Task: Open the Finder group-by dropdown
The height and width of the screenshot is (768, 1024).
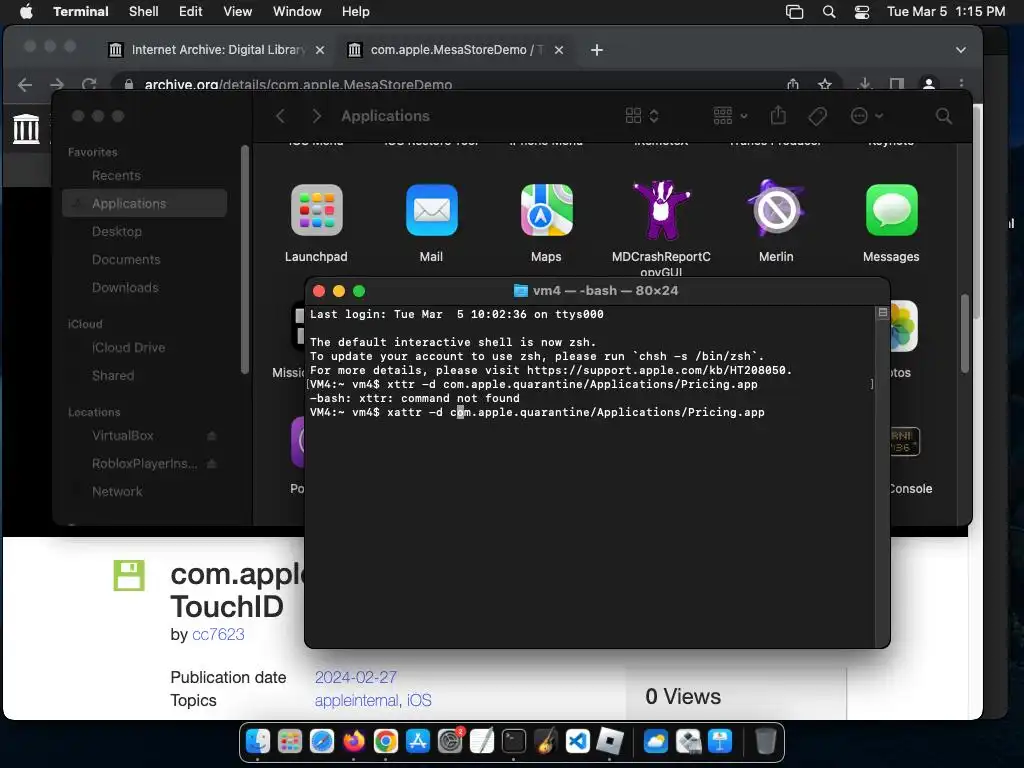Action: (729, 116)
